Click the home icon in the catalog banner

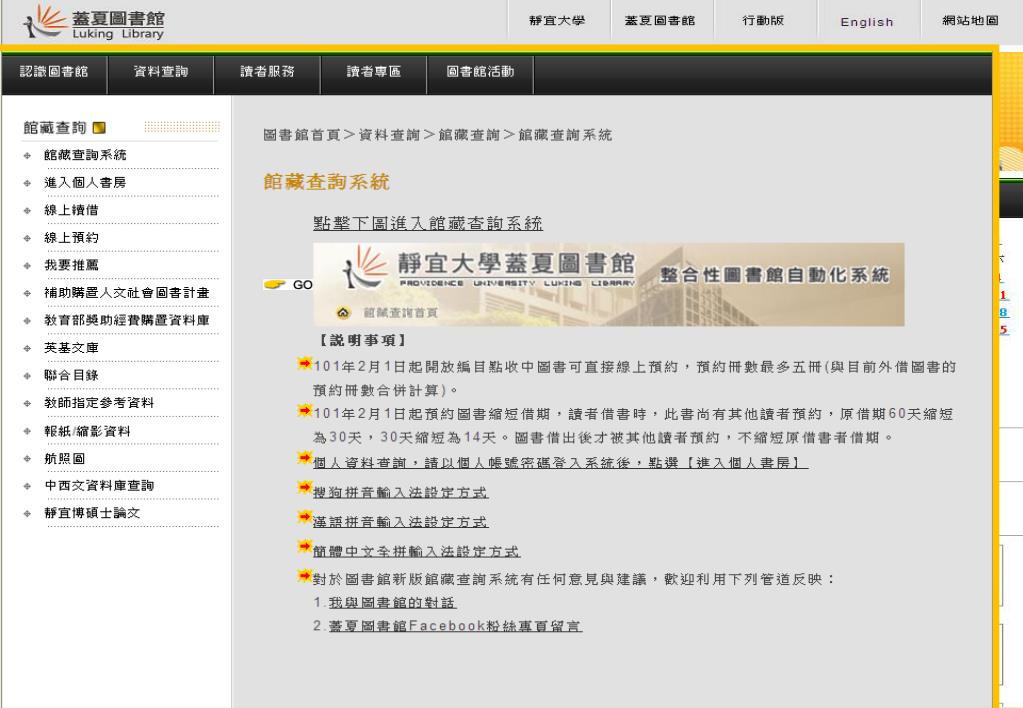click(343, 313)
